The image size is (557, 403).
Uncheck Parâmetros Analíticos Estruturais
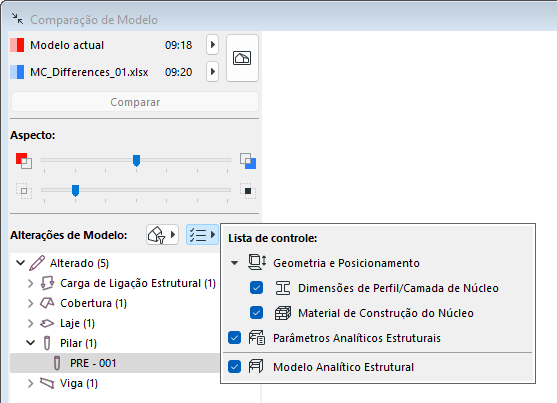[x=234, y=338]
